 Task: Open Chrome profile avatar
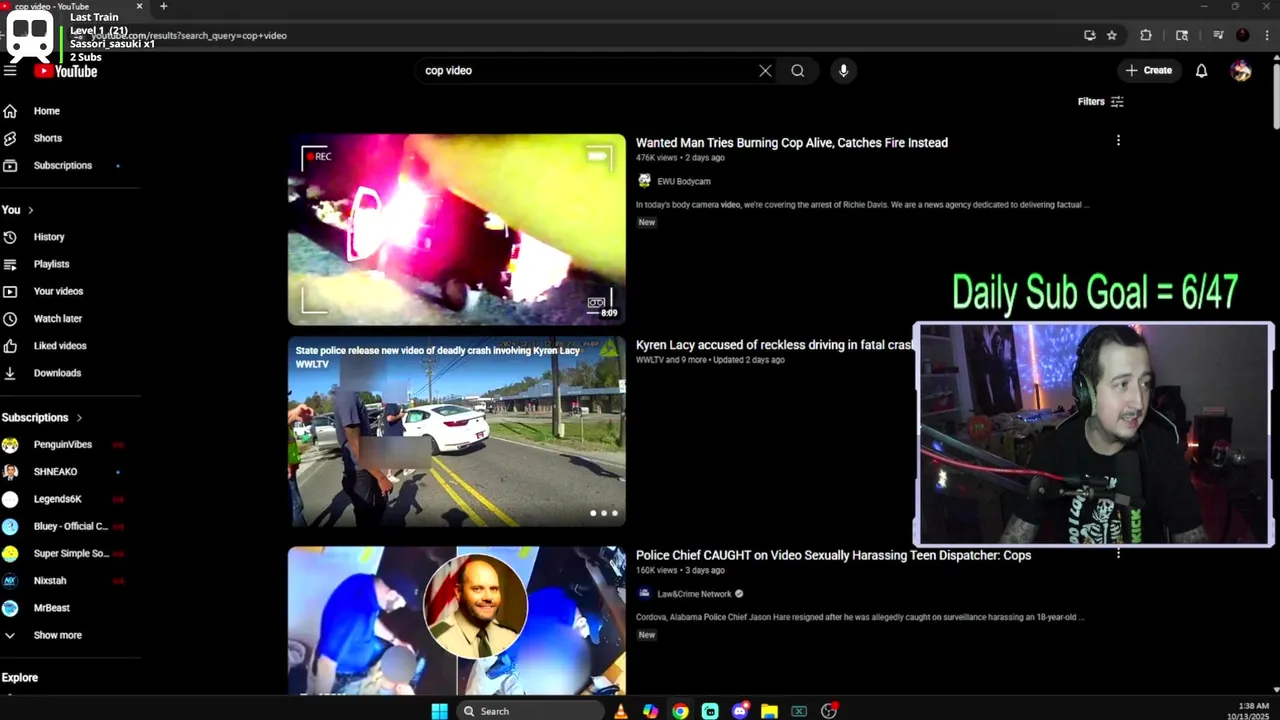1242,35
